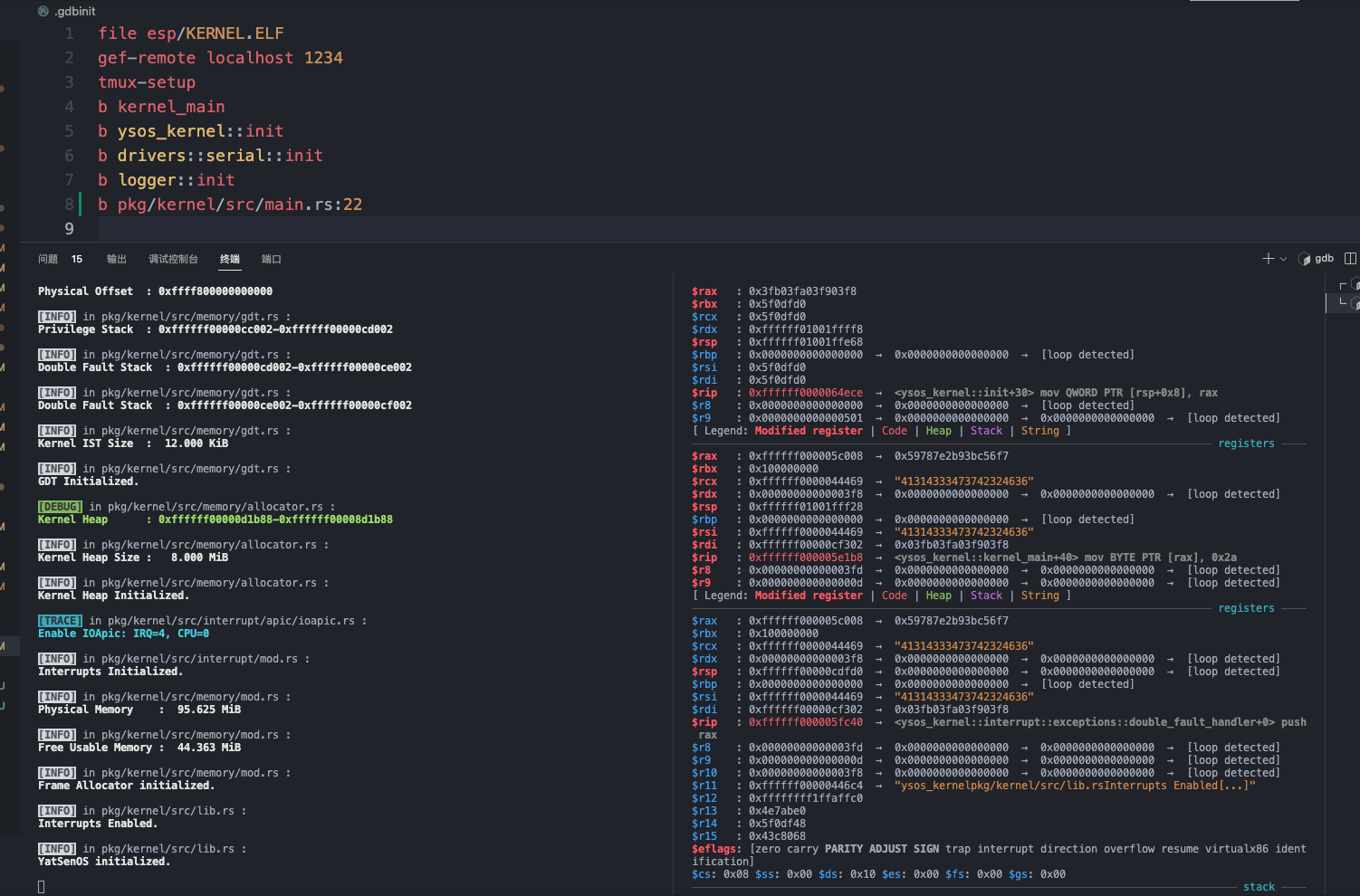Click the 'b ysos_kernel::init' line
Screen dimensions: 1360x896
[x=190, y=131]
